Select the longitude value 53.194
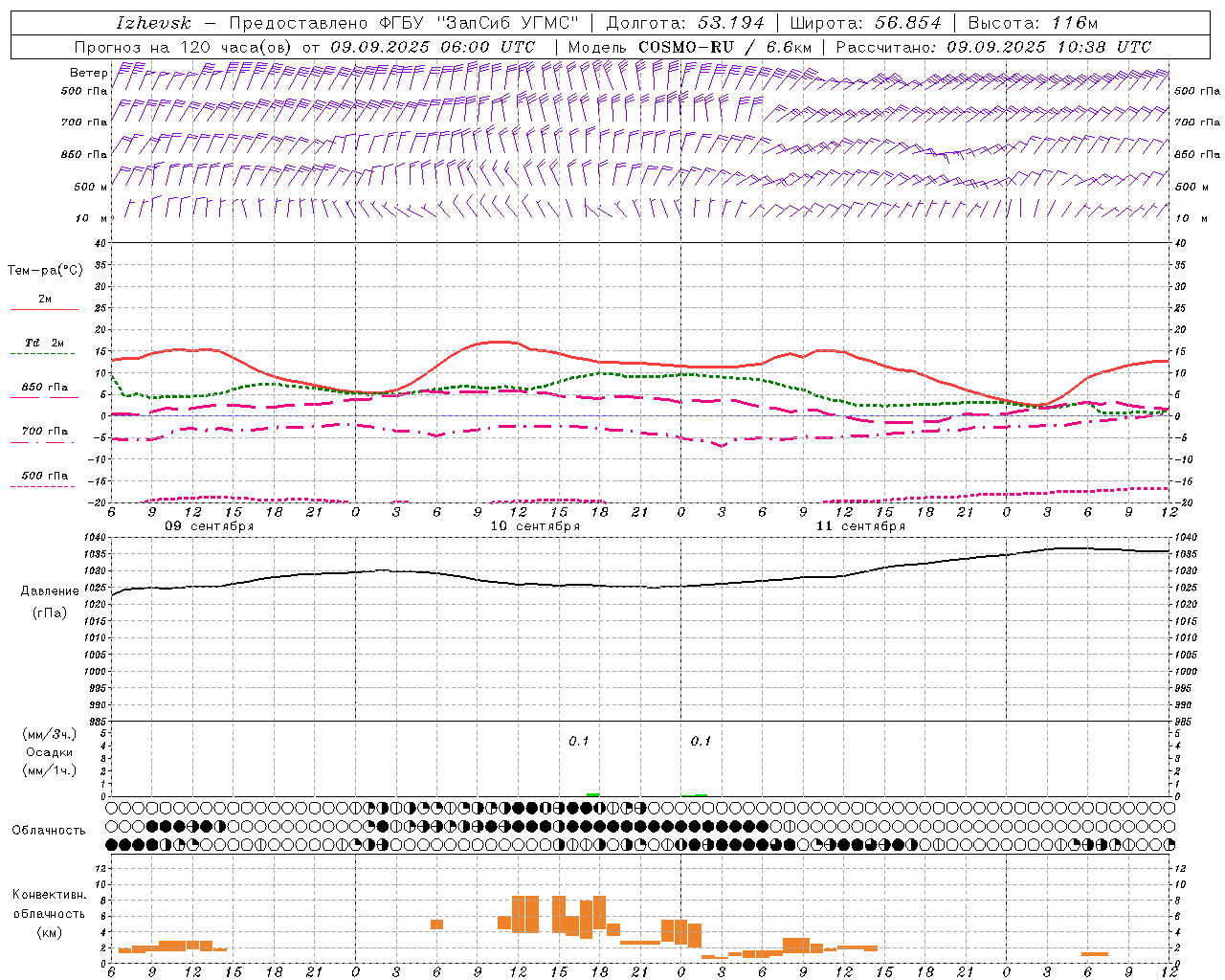 click(731, 23)
